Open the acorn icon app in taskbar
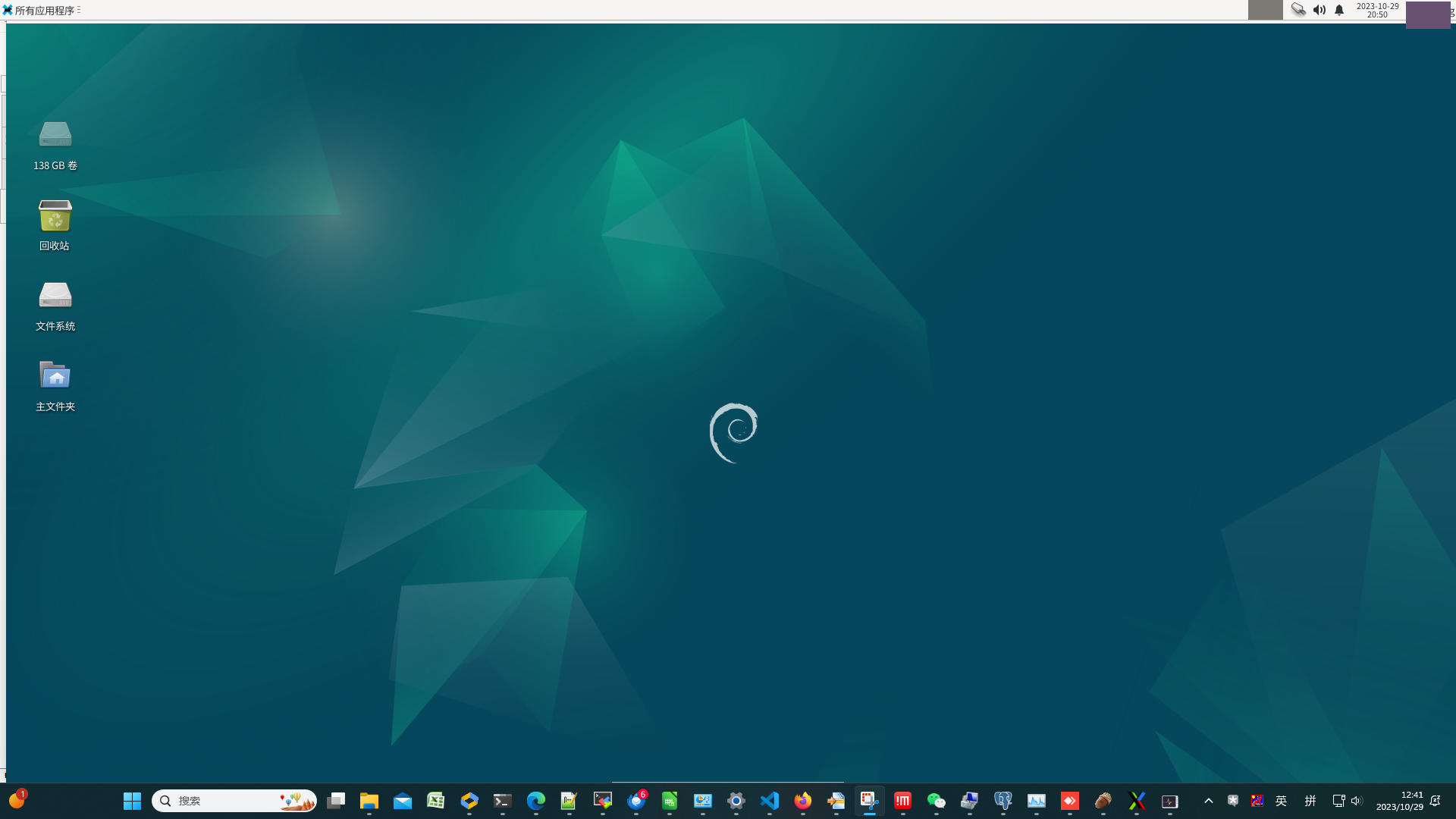The height and width of the screenshot is (819, 1456). (1103, 801)
